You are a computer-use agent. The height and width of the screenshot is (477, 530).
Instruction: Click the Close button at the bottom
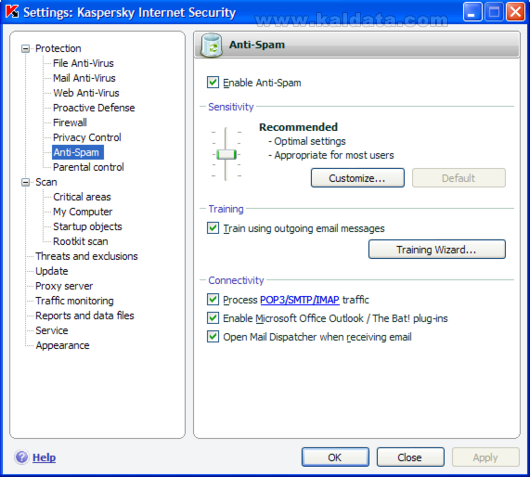click(410, 457)
